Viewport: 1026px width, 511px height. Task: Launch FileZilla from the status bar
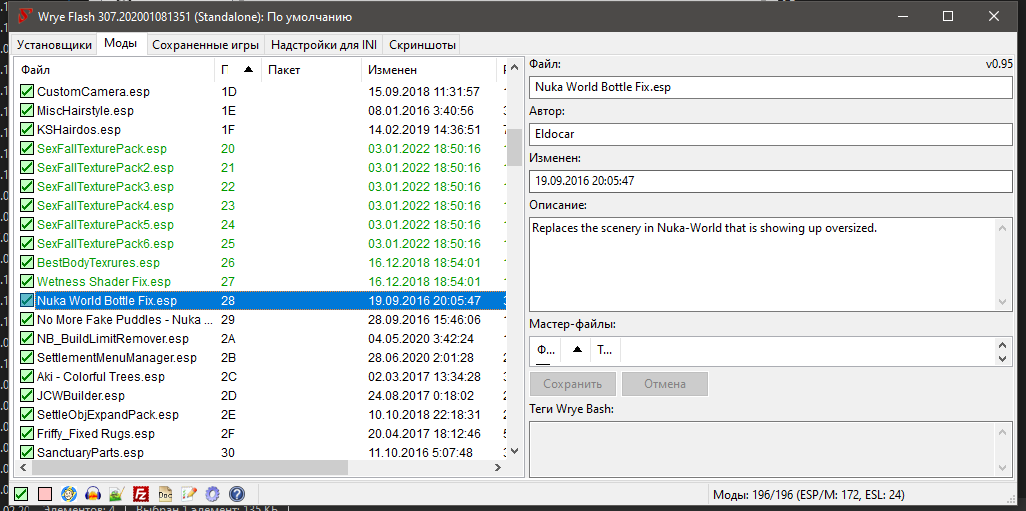(141, 493)
